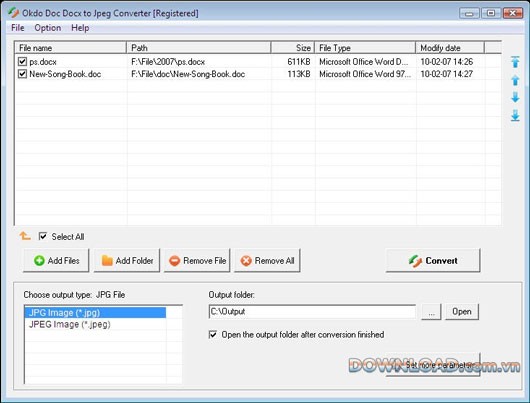Select path F:\File\2007\ps.docx cell
This screenshot has height=403, width=530.
[168, 62]
